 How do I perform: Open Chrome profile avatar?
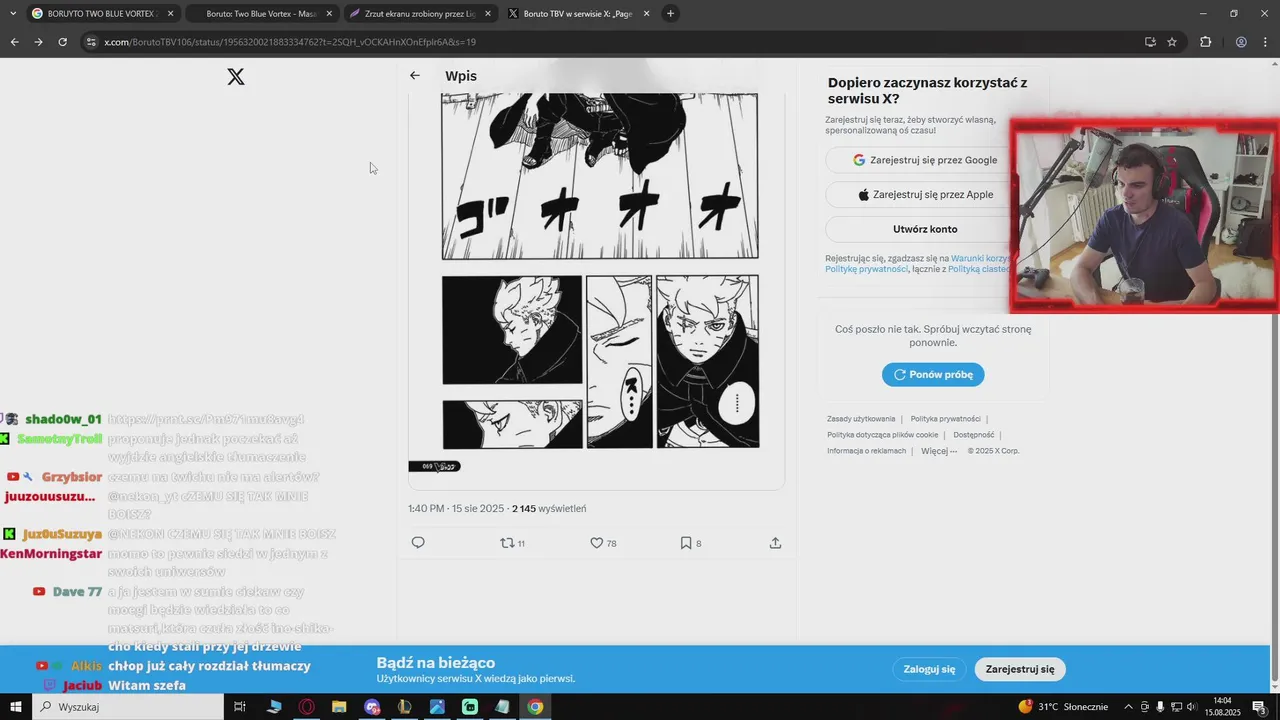click(1241, 42)
